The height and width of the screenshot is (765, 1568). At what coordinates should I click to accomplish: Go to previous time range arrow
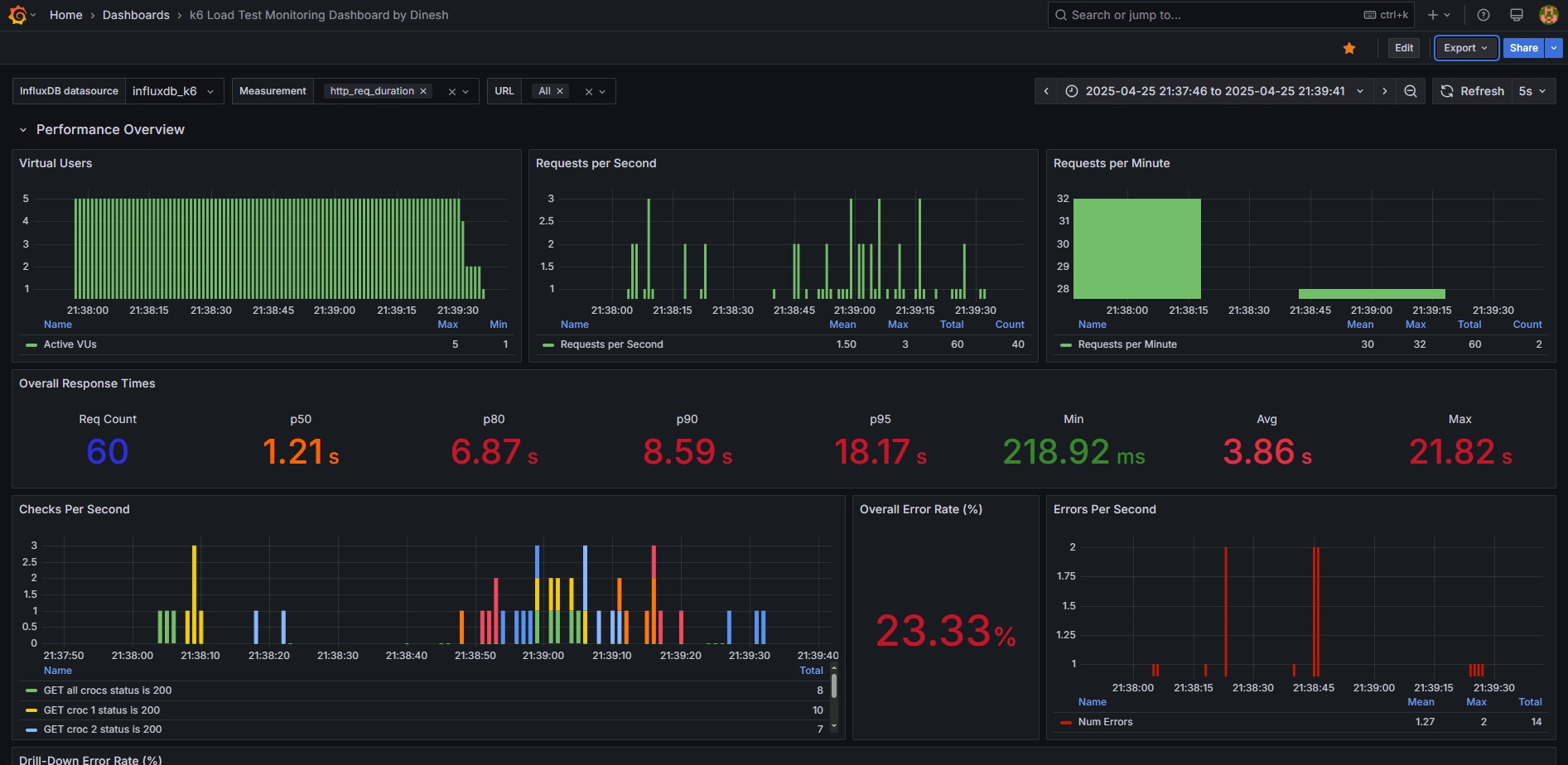(1046, 91)
